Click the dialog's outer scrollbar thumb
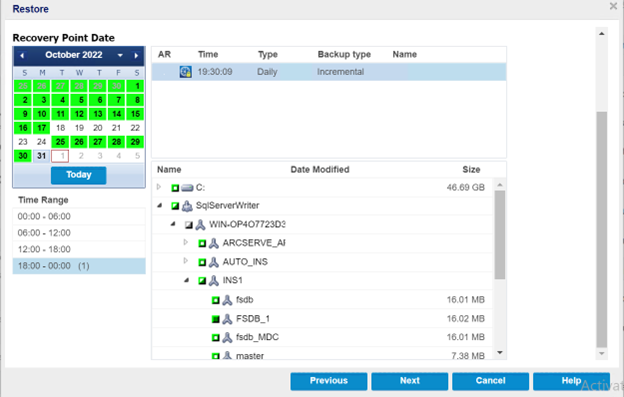 click(x=602, y=230)
